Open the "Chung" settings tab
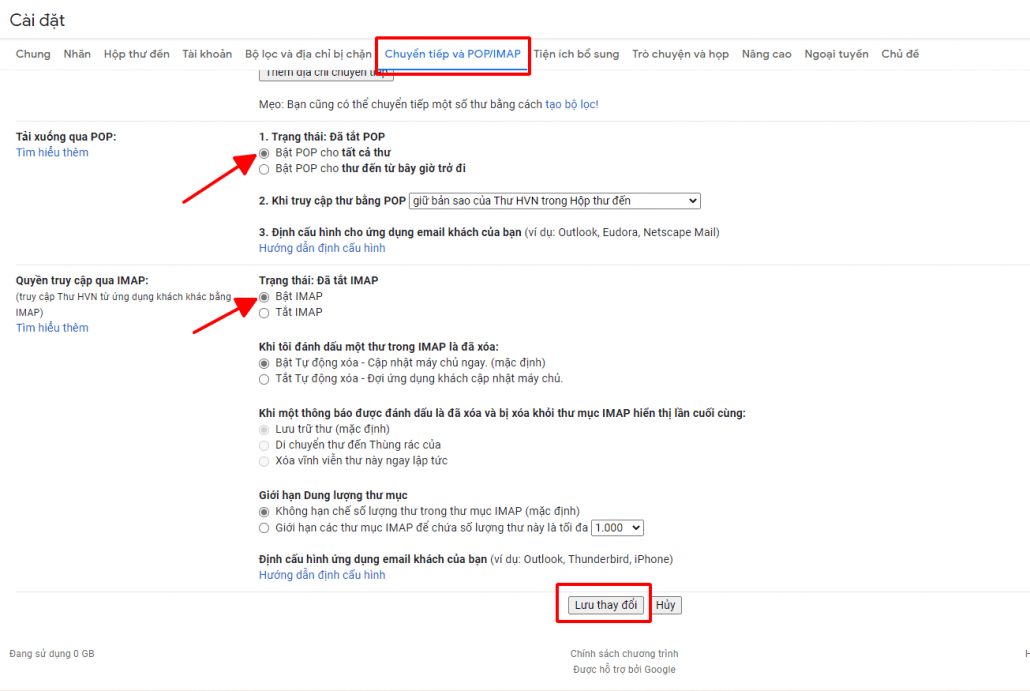Viewport: 1030px width, 691px height. click(33, 54)
